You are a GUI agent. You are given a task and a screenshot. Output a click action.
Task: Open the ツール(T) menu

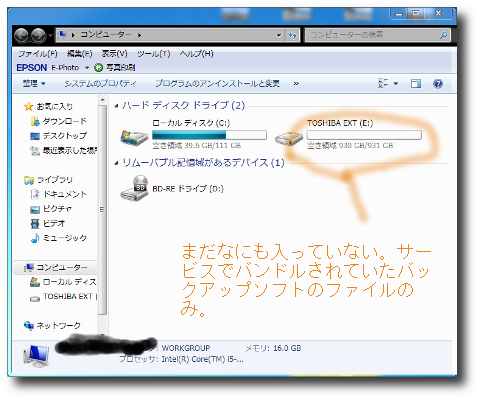[x=154, y=54]
